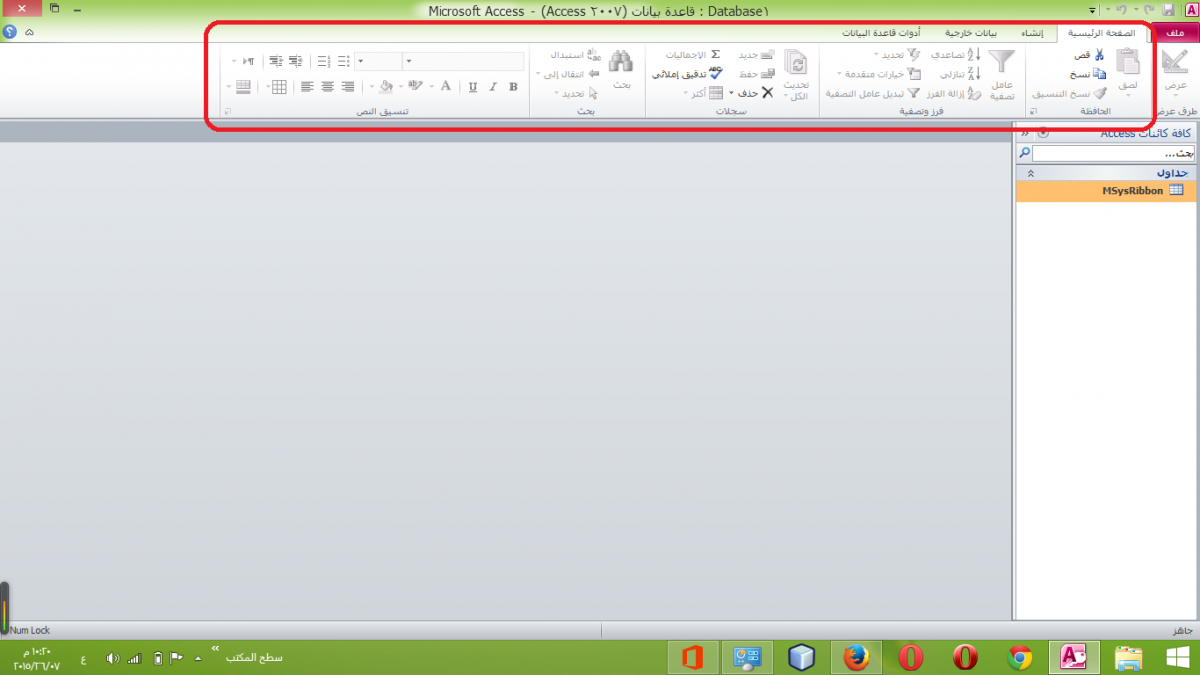The height and width of the screenshot is (675, 1200).
Task: Click Remove Sort (إزالة الفرز) eraser icon
Action: click(x=974, y=92)
